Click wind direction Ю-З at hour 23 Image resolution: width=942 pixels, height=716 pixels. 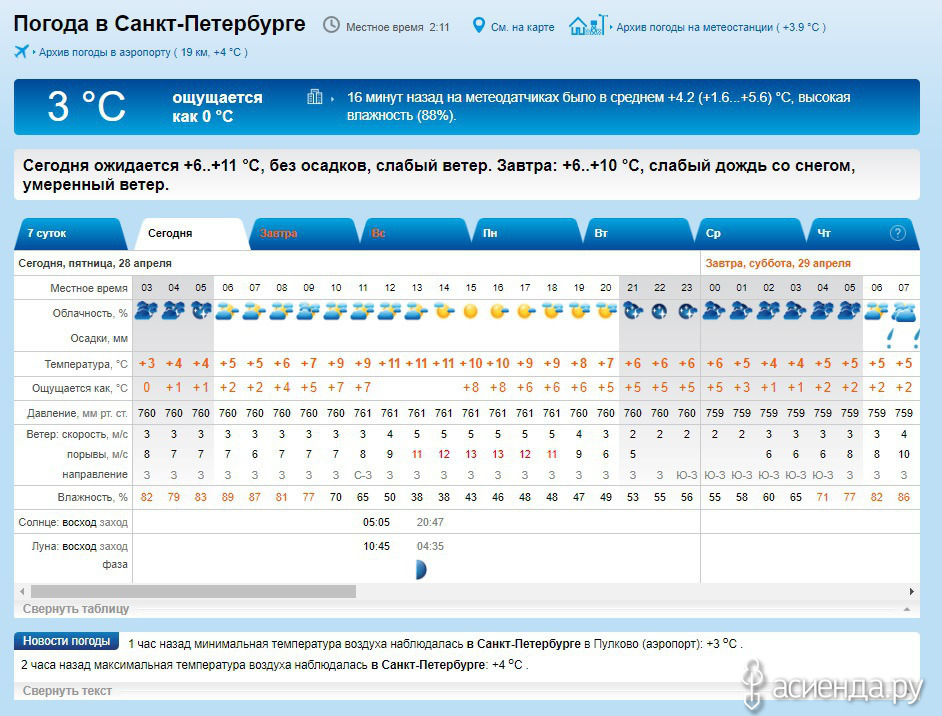click(687, 475)
